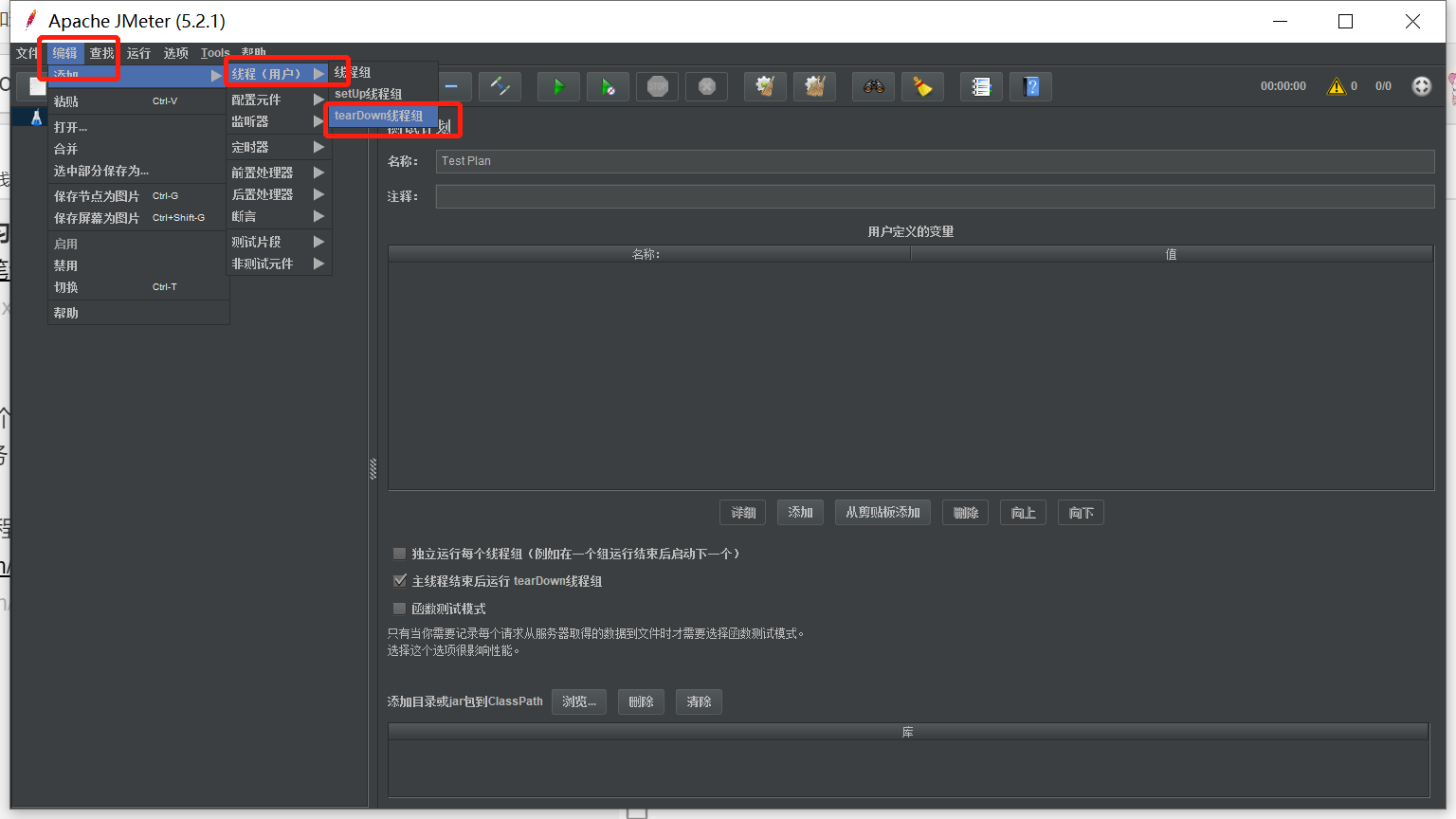The image size is (1456, 819).
Task: Click the STOP sign toolbar icon
Action: (x=658, y=87)
